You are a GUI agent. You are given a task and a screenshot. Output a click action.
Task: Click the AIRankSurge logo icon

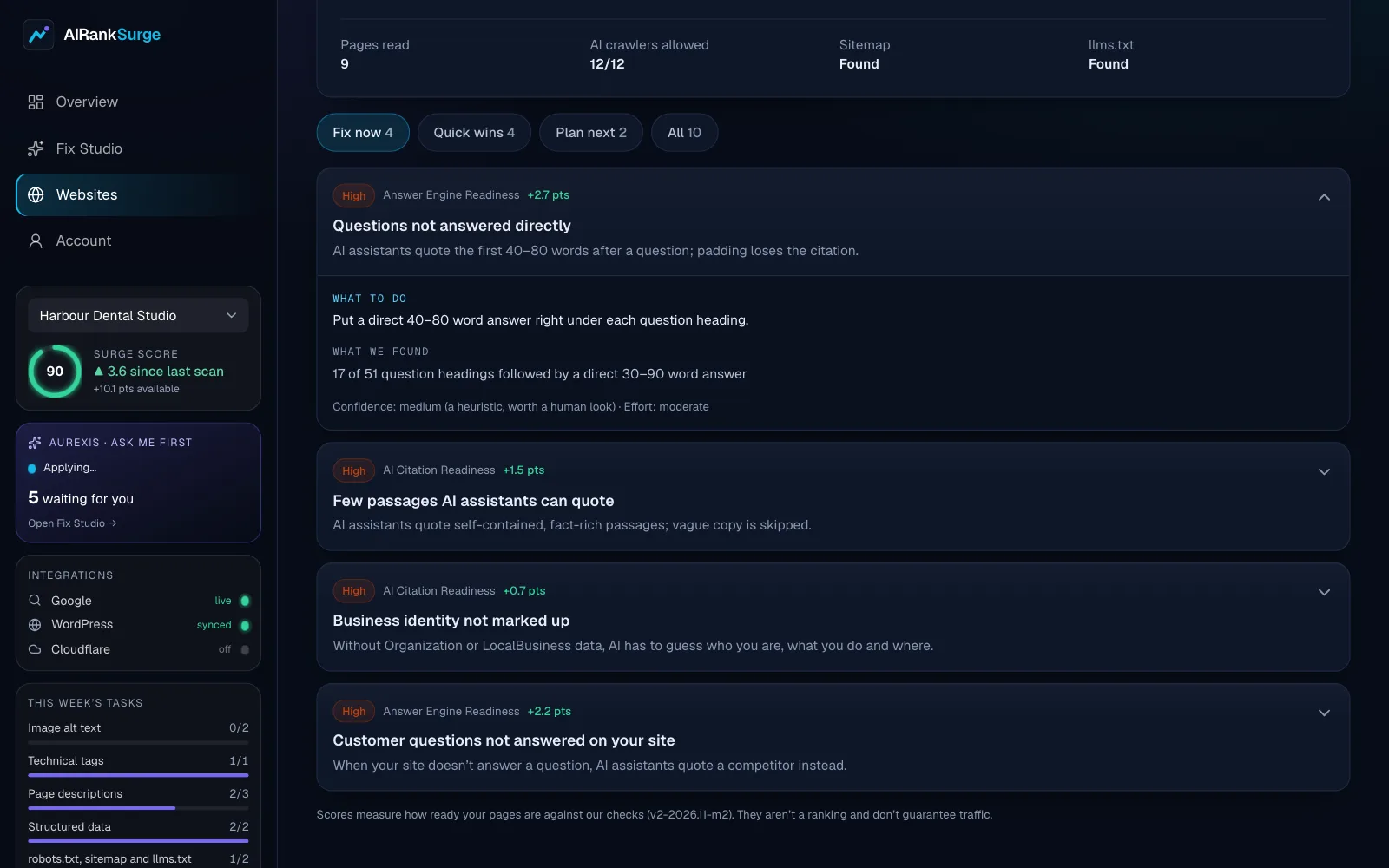coord(38,35)
